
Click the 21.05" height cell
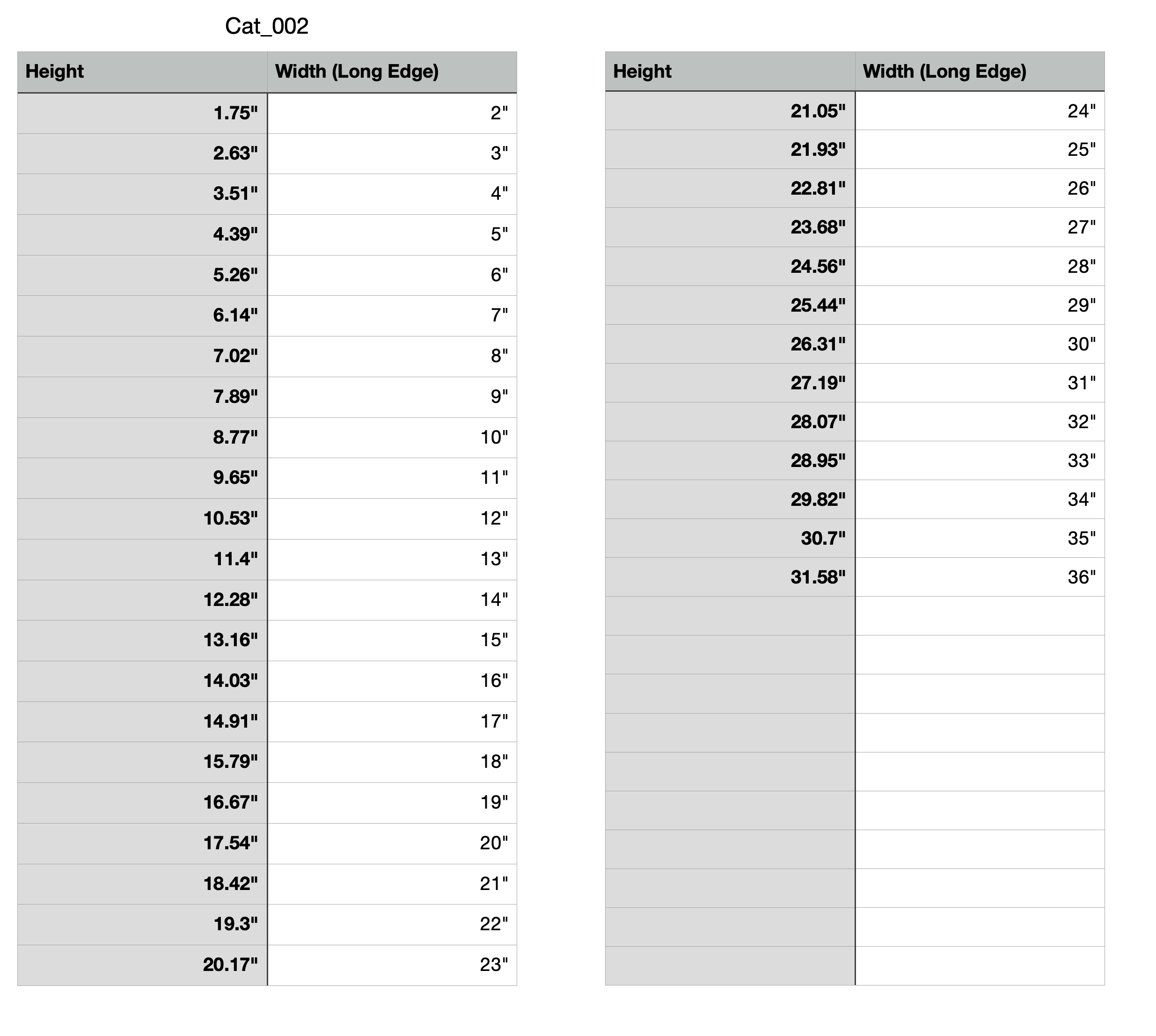(730, 111)
